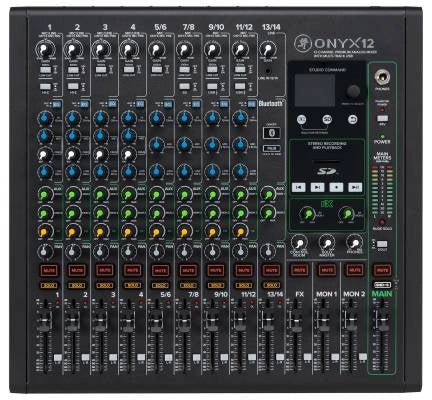This screenshot has height=400, width=432.
Task: Mute the MON 1 output
Action: click(x=327, y=270)
